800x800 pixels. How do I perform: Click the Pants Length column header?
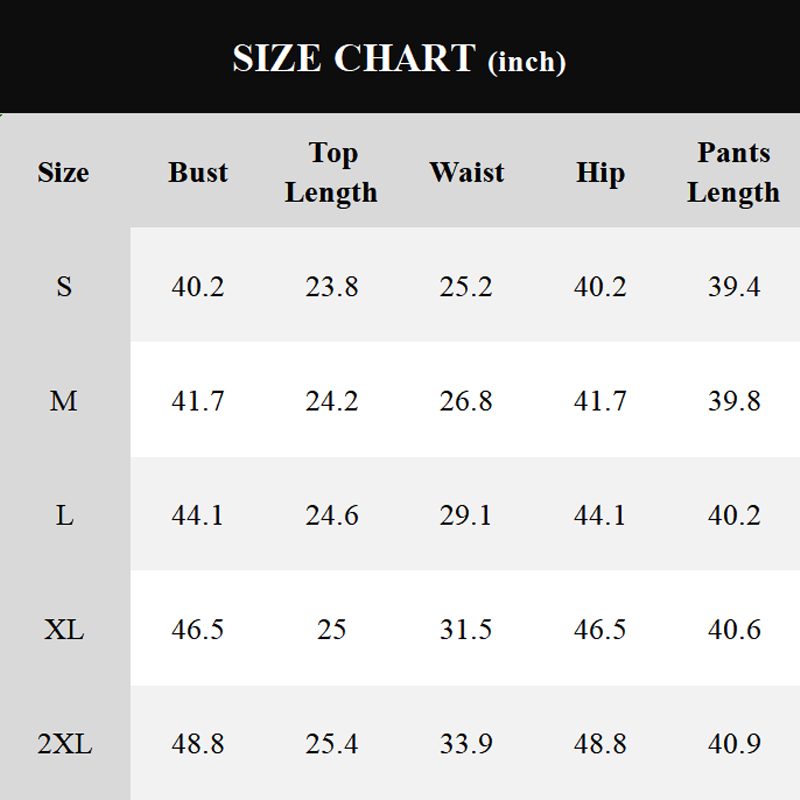coord(733,172)
